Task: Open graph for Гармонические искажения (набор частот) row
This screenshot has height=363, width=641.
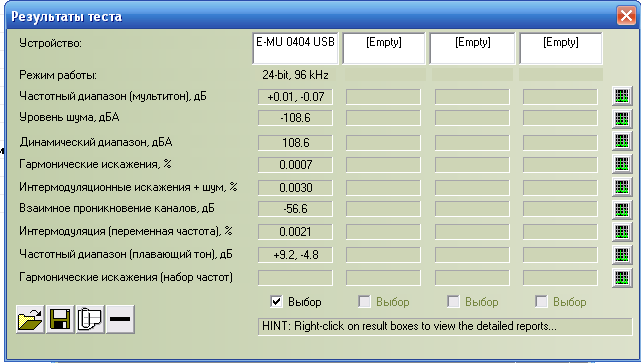Action: (622, 278)
